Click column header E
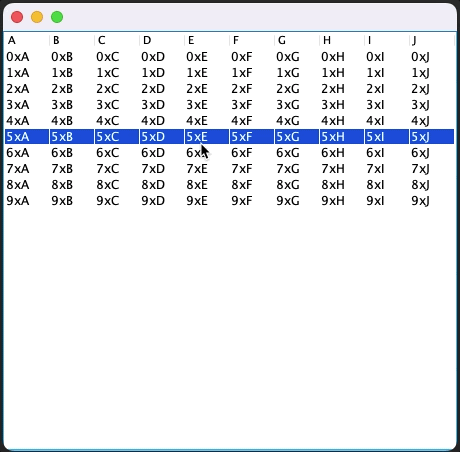The width and height of the screenshot is (460, 452). coord(207,40)
